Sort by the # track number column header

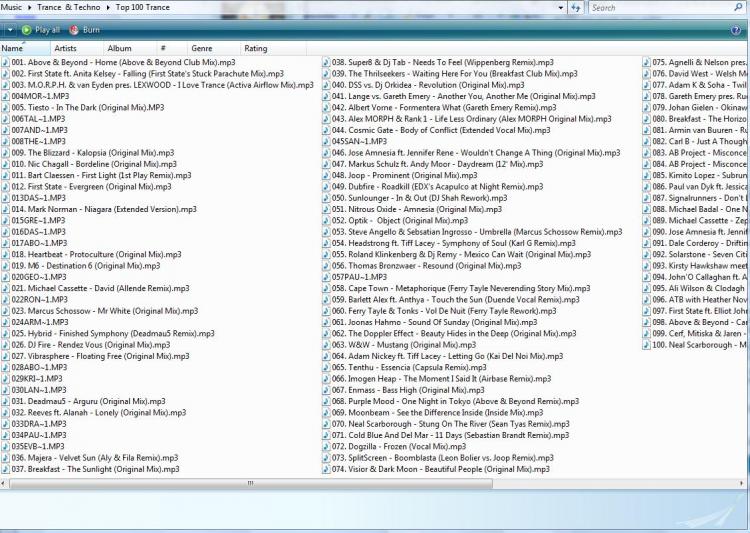tap(172, 48)
